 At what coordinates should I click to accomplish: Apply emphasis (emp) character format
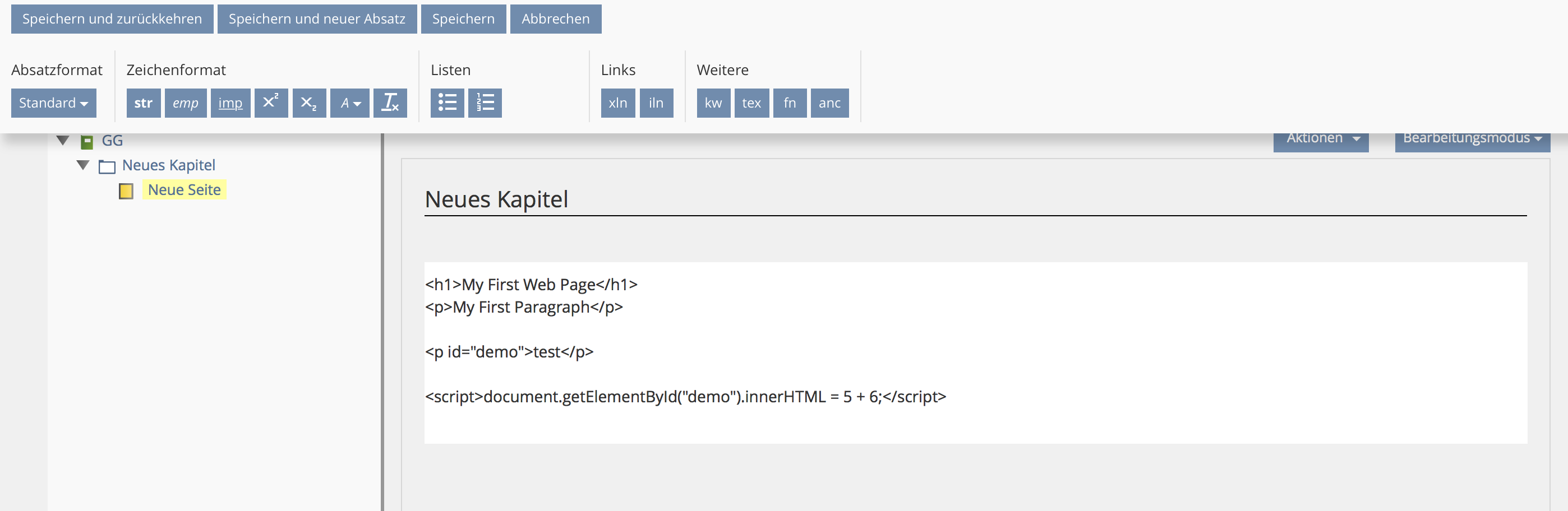tap(185, 103)
